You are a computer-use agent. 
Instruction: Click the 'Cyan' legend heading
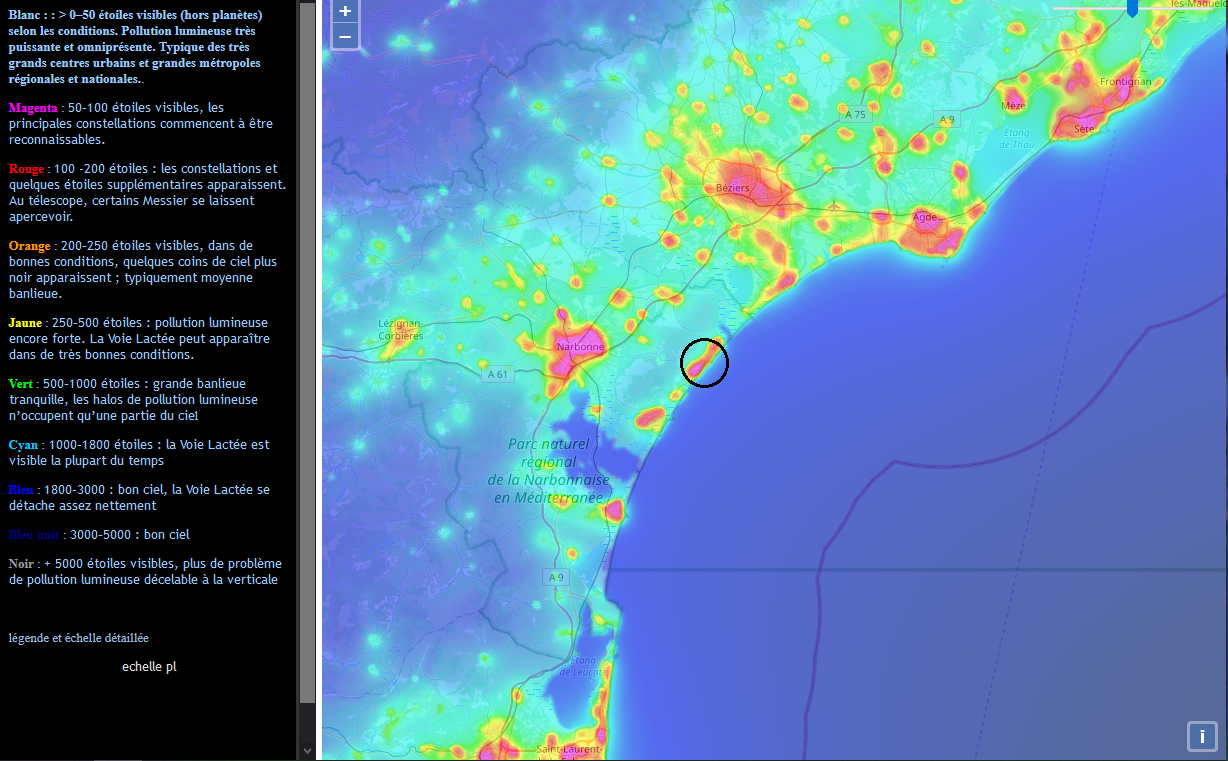(24, 445)
